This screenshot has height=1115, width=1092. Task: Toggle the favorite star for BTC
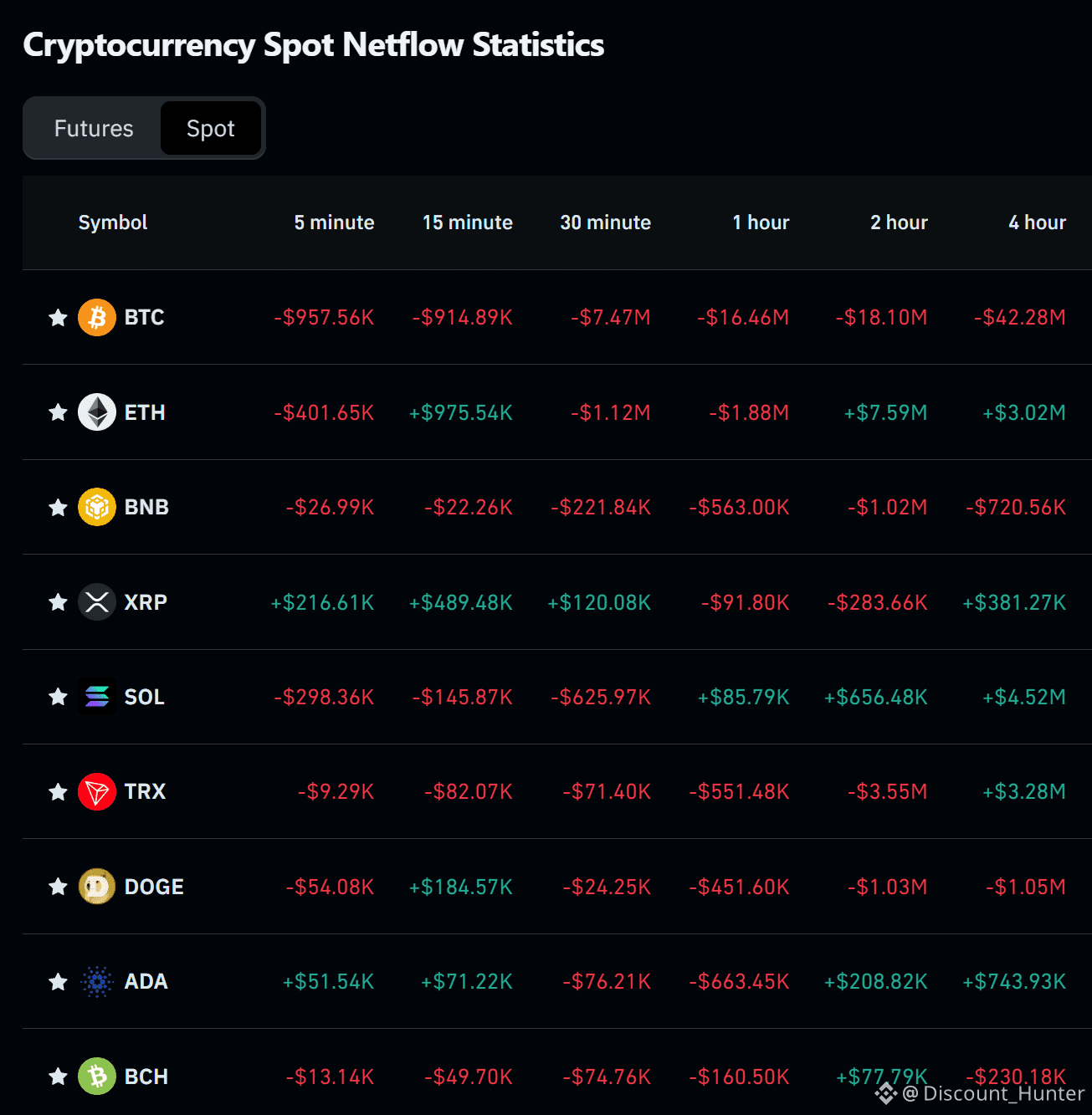[x=58, y=318]
